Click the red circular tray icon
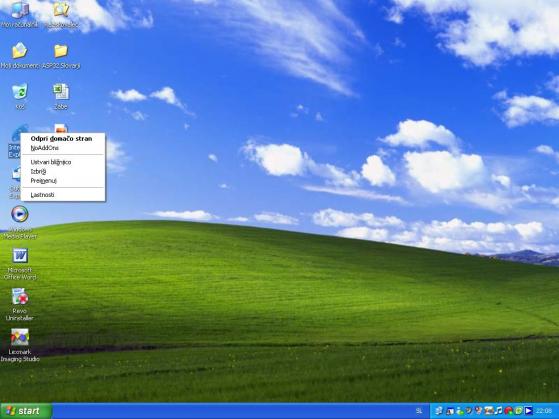559x419 pixels. 509,411
